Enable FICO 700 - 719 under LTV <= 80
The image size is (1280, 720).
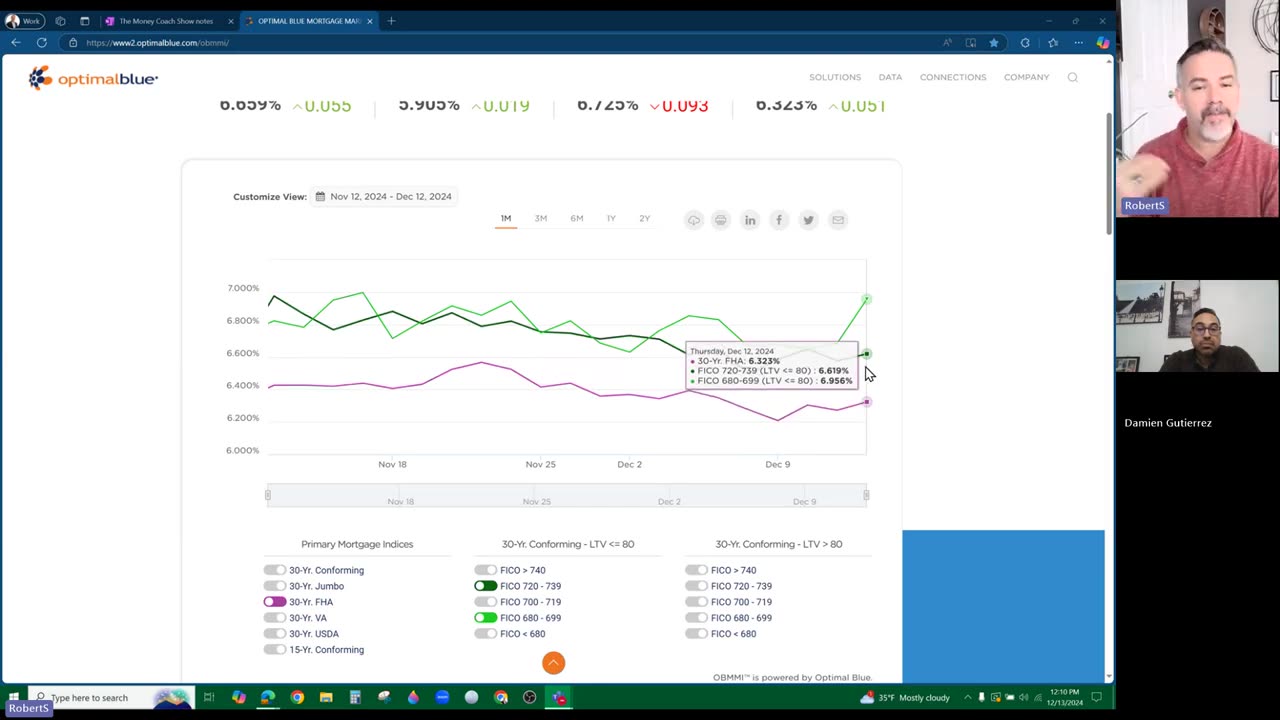[485, 602]
